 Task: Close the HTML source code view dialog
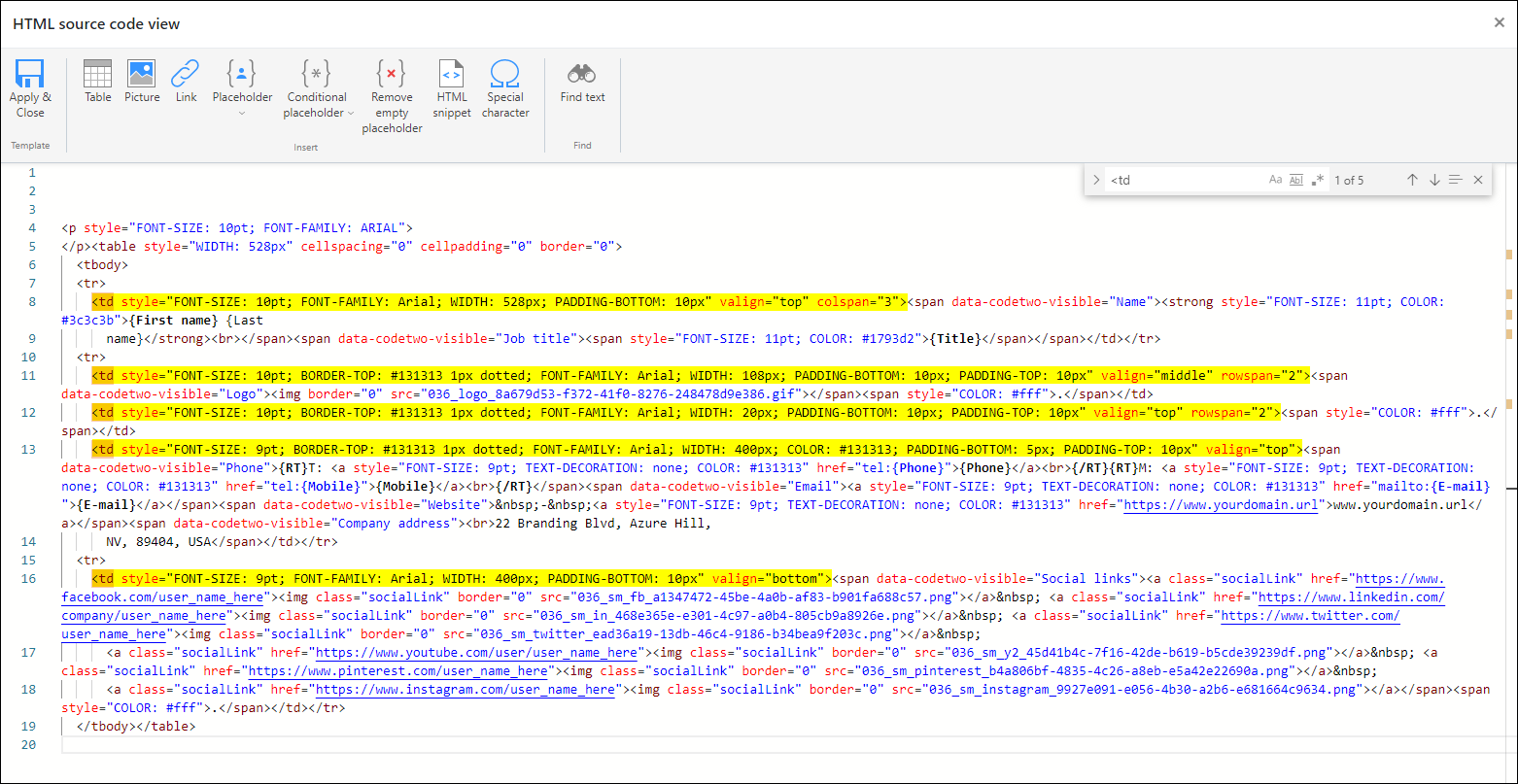pos(1499,22)
